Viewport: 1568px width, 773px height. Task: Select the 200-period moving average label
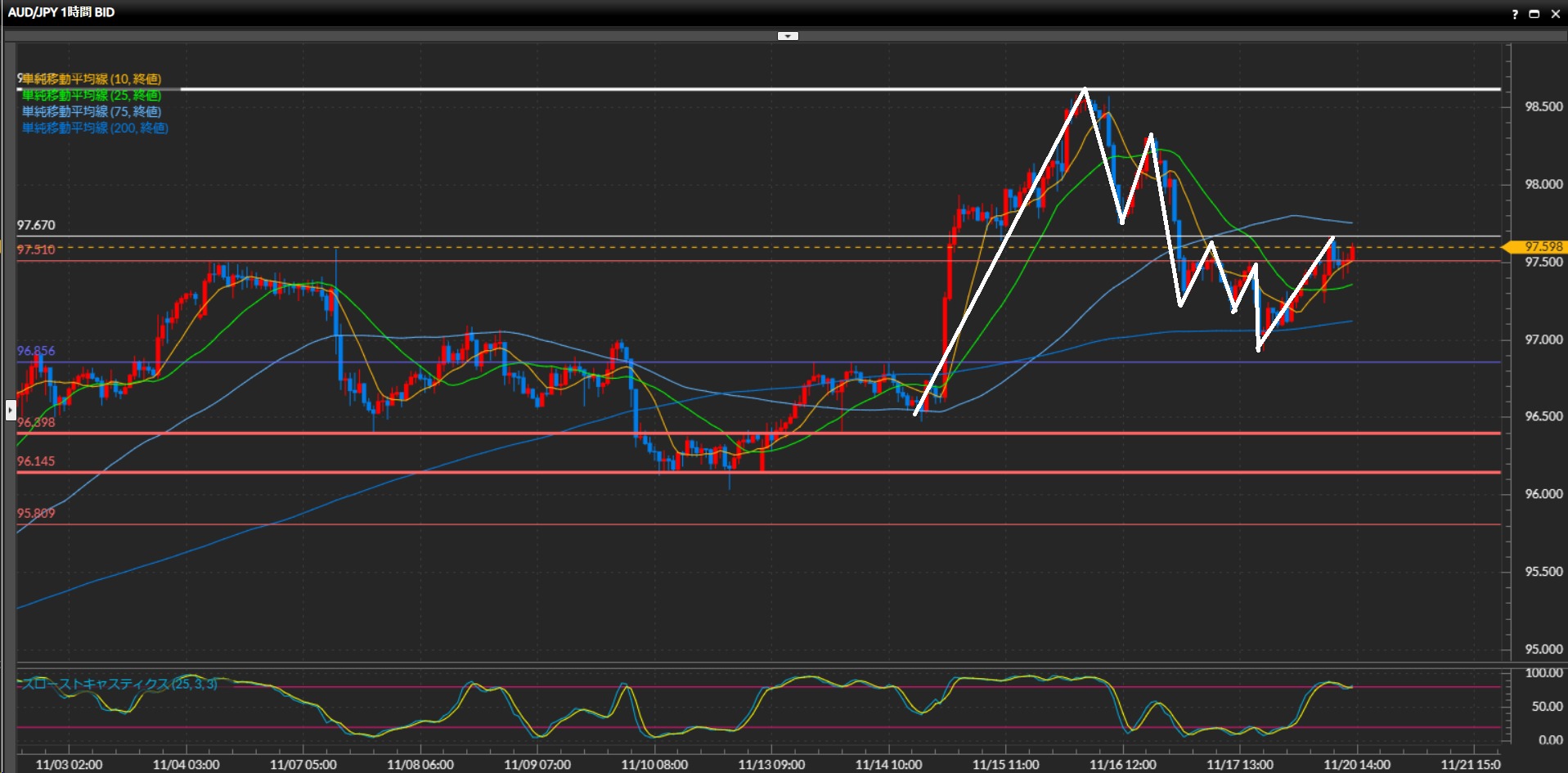pos(94,128)
